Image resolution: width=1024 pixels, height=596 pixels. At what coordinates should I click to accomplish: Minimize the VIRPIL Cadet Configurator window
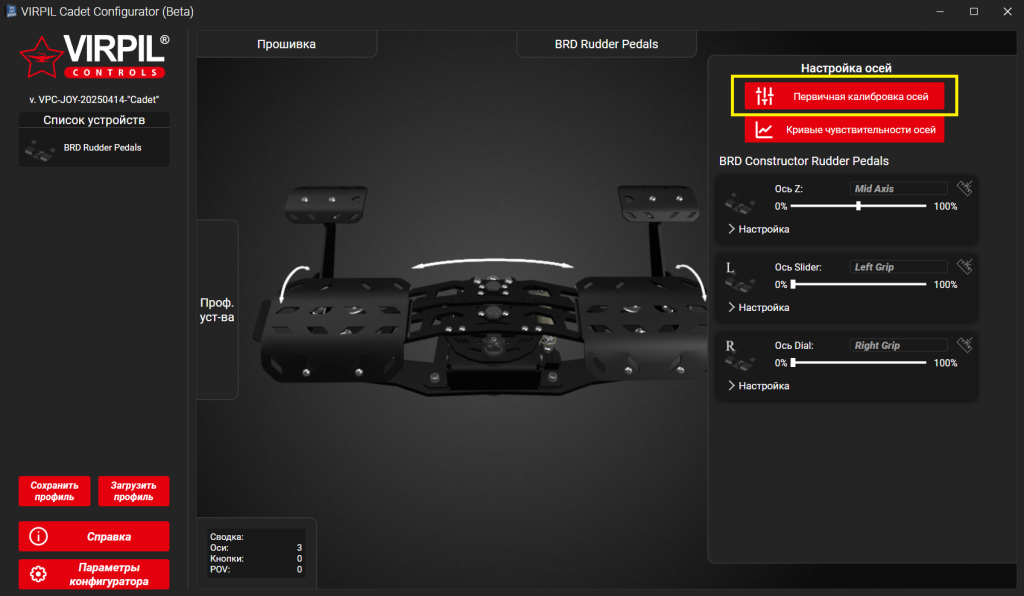point(940,12)
